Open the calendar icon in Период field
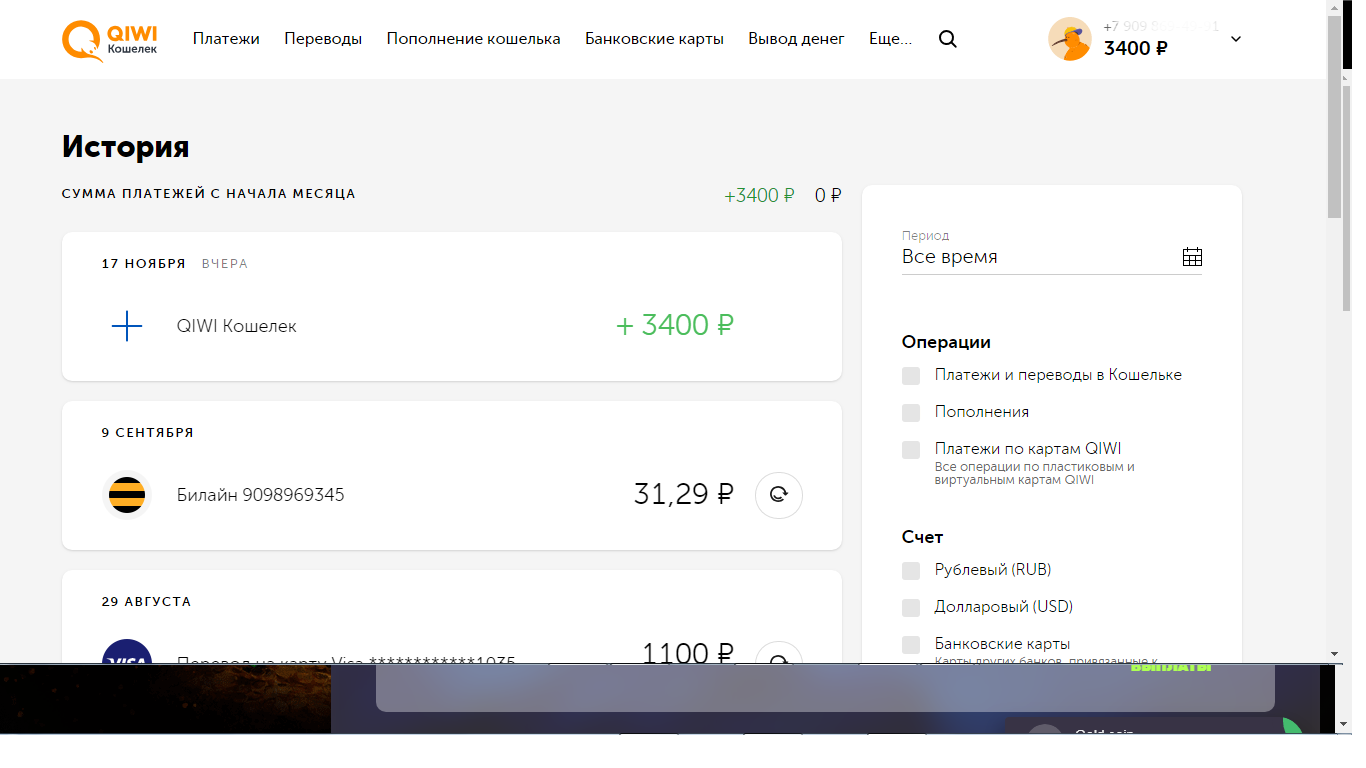Viewport: 1366px width, 768px height. coord(1192,256)
